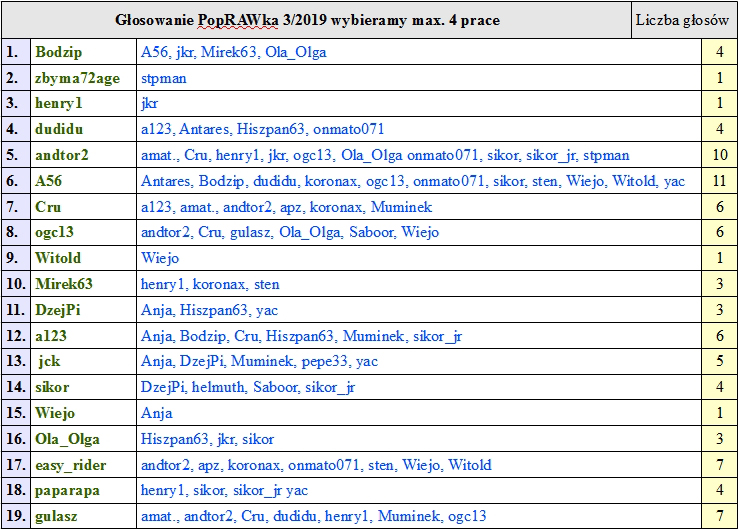Screen dimensions: 739x530
Task: Select author name 'A56' in row 6
Action: [x=48, y=181]
